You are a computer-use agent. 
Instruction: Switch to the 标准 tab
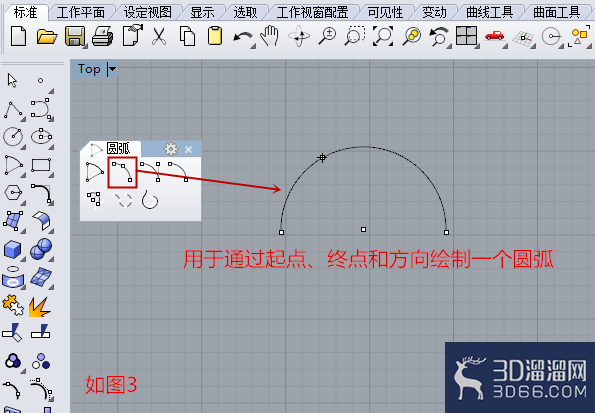(x=25, y=12)
